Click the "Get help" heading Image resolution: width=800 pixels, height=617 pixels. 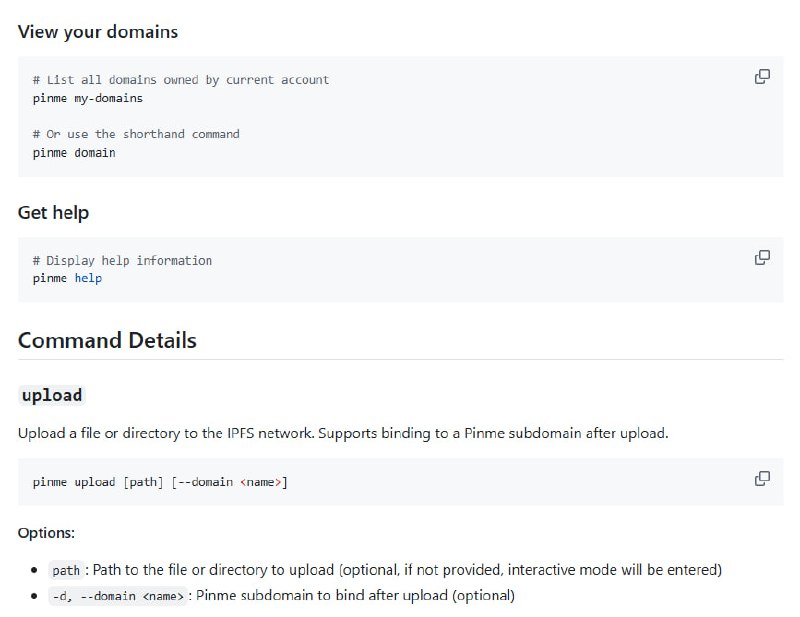point(53,212)
